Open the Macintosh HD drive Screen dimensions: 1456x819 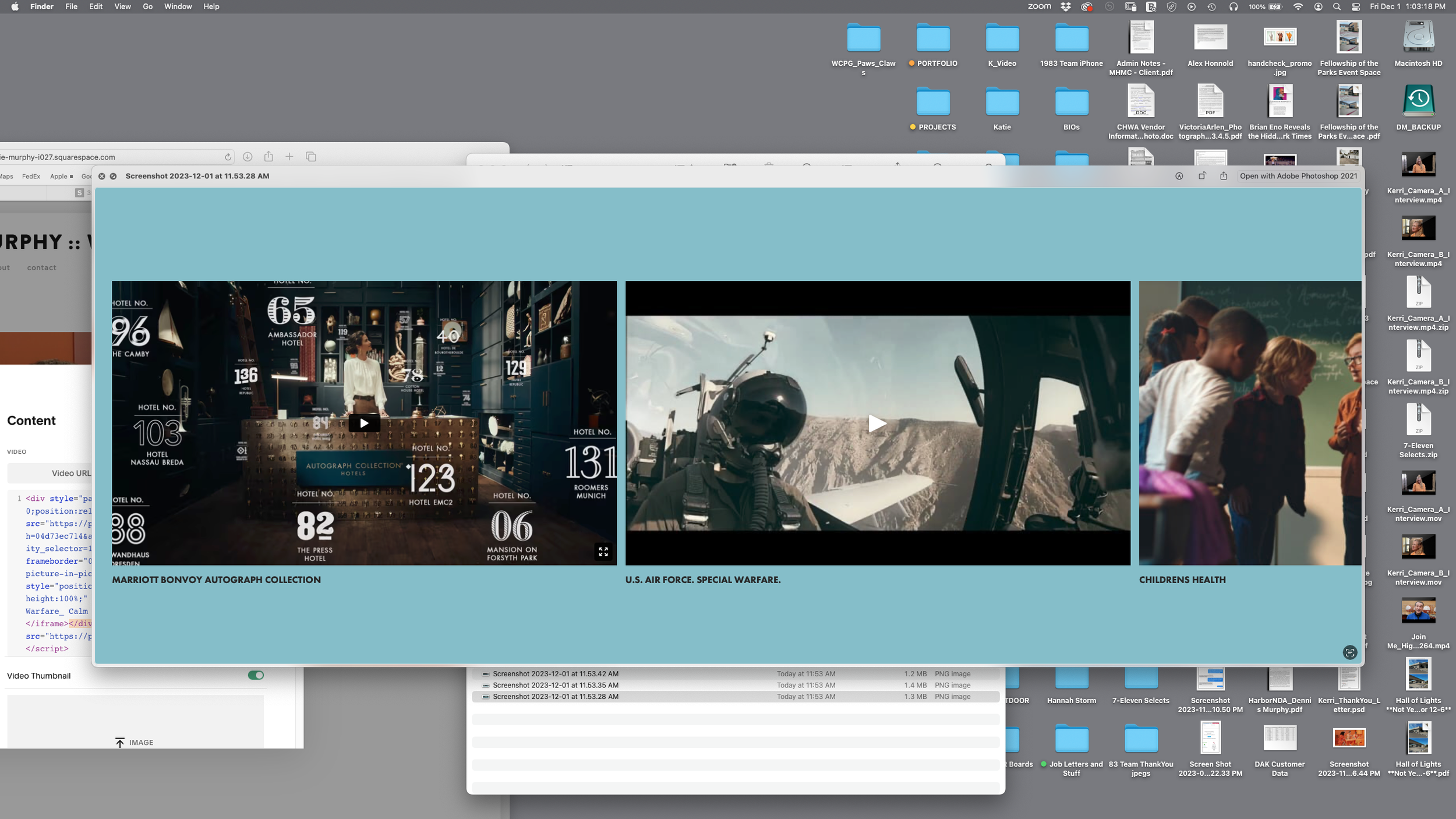click(1418, 36)
